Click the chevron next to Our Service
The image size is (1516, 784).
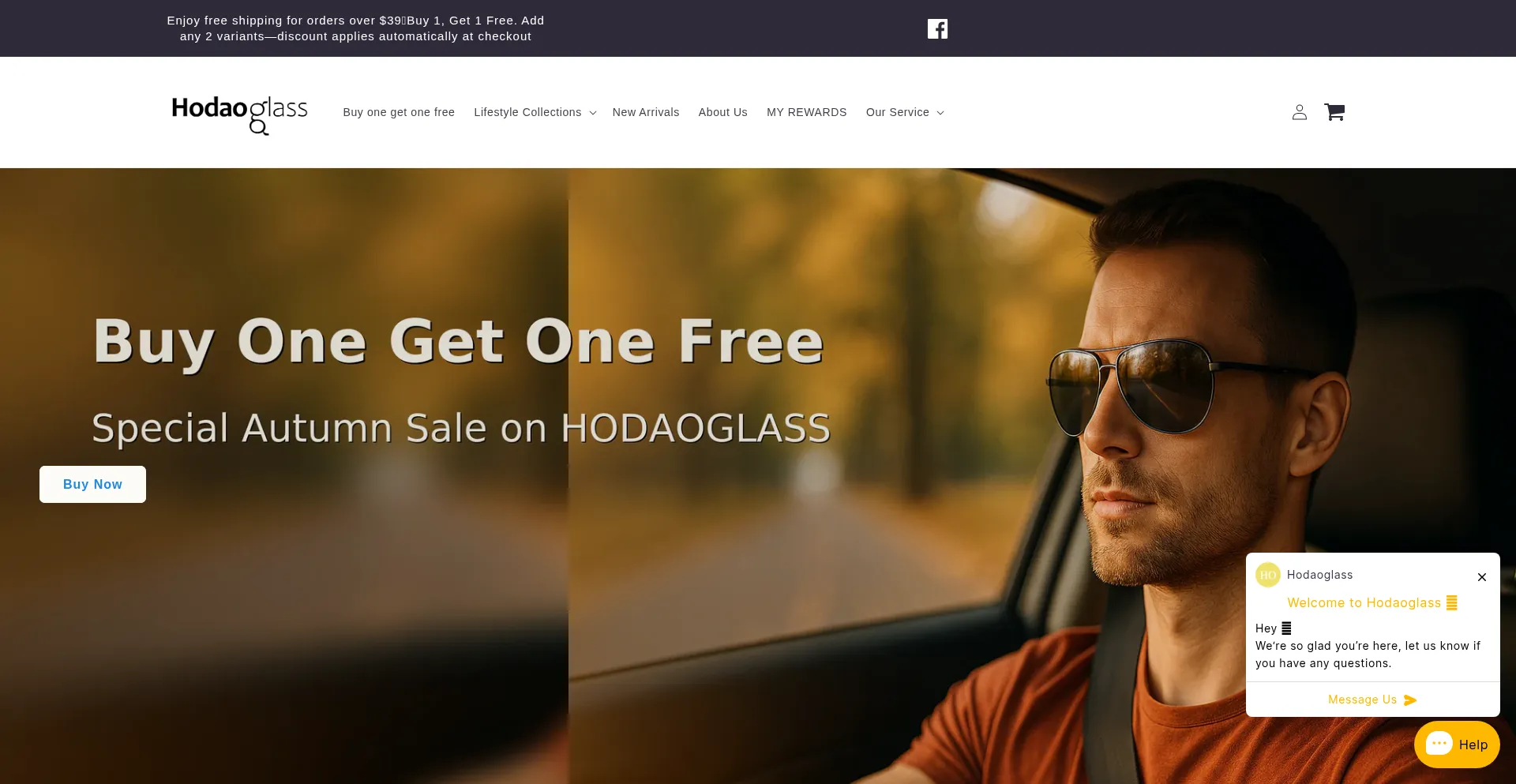click(x=940, y=113)
